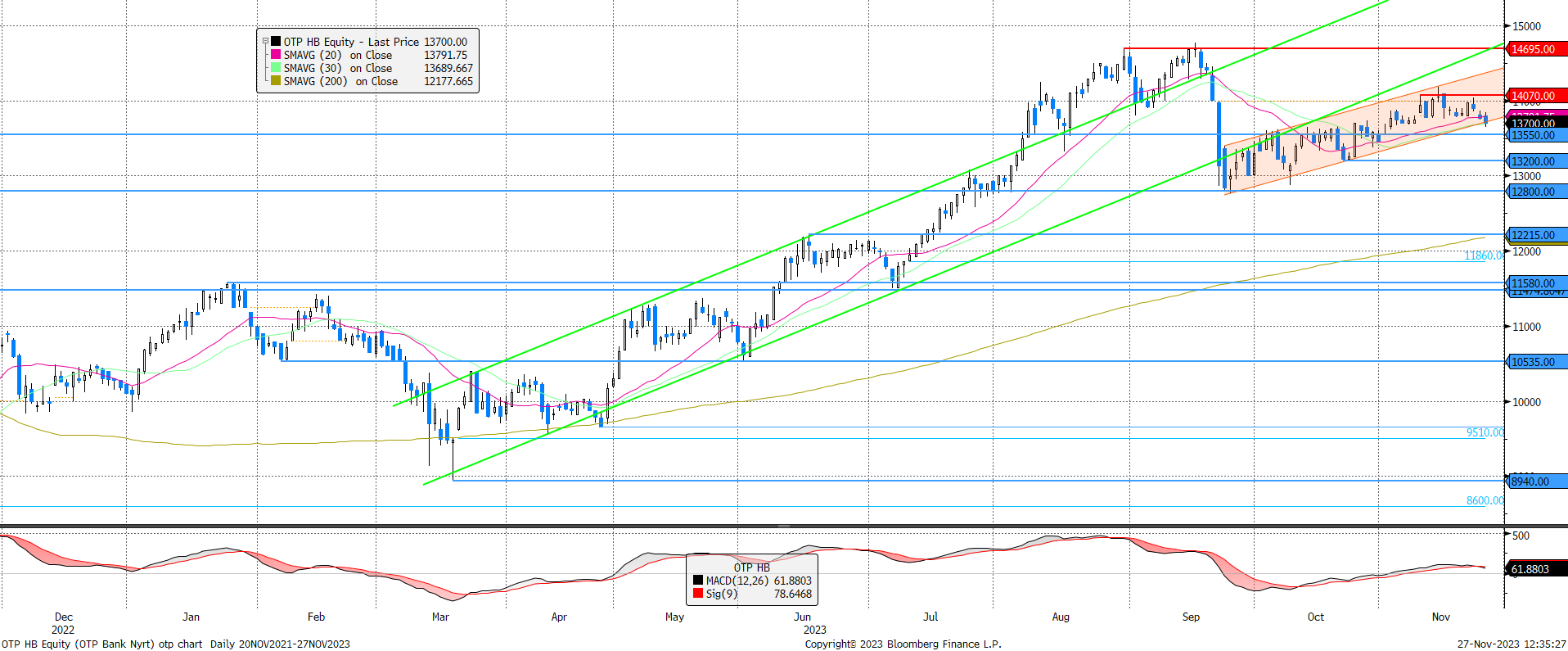This screenshot has height=651, width=1568.
Task: Click the olive SMAVG (200) color swatch
Action: point(276,80)
